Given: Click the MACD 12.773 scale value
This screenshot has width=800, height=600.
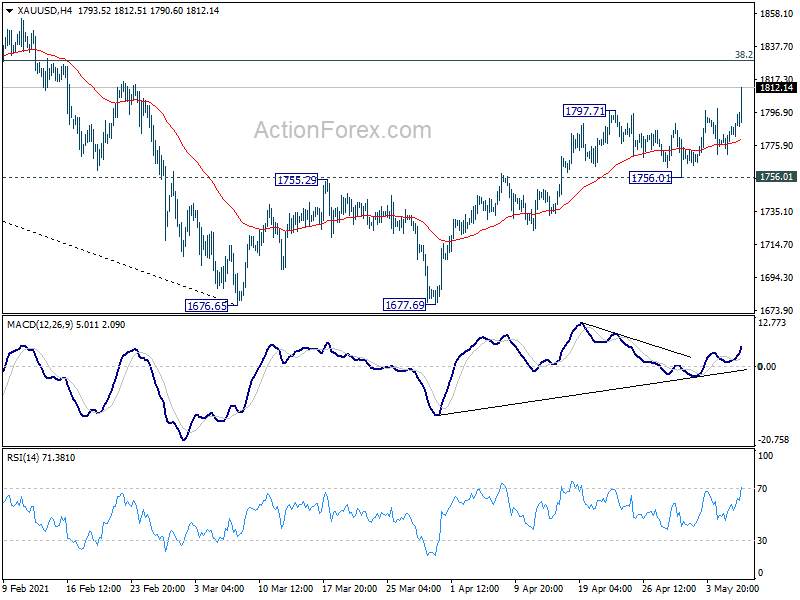Looking at the screenshot, I should click(771, 322).
